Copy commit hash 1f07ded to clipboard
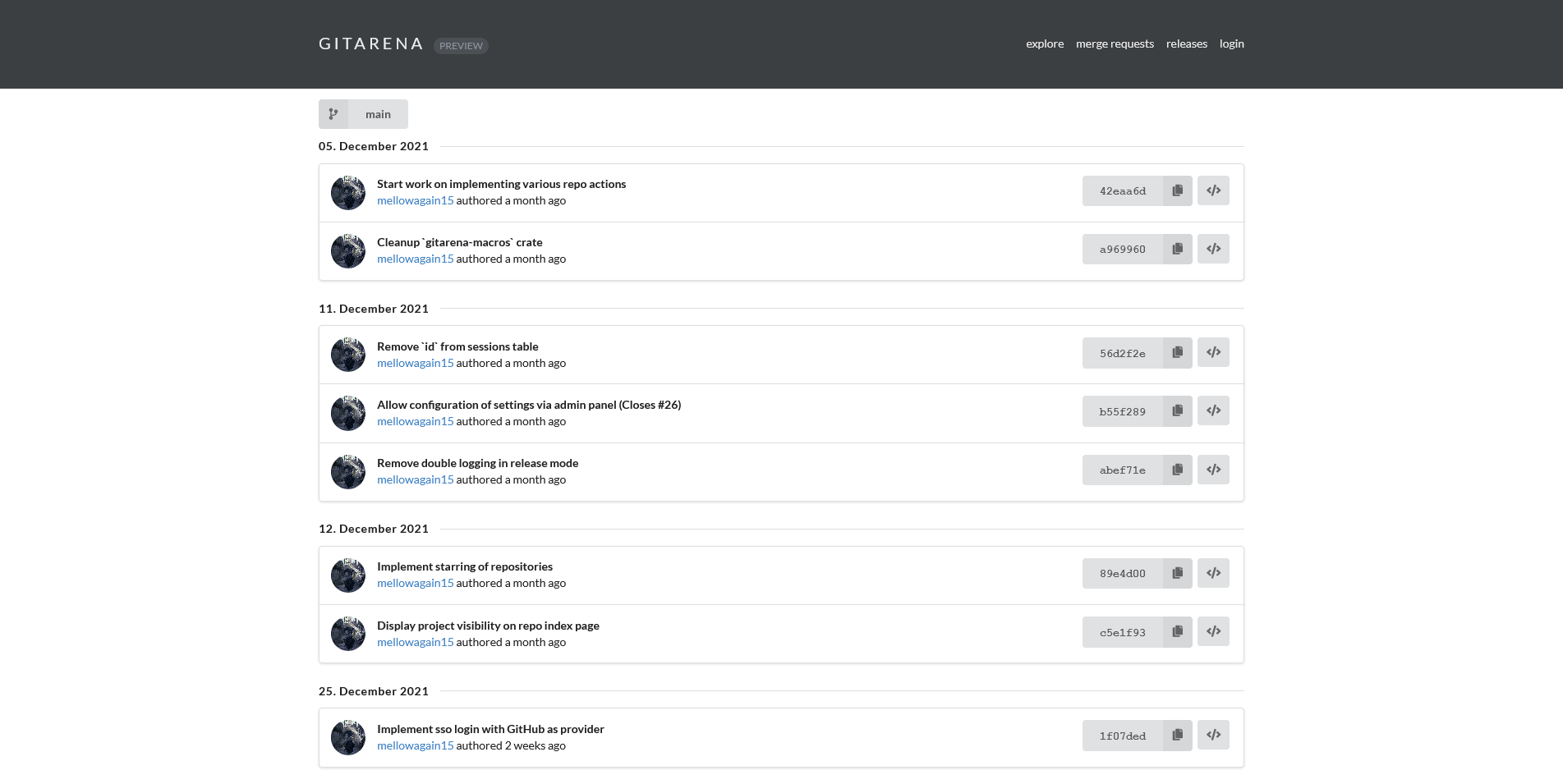1563x784 pixels. 1177,736
